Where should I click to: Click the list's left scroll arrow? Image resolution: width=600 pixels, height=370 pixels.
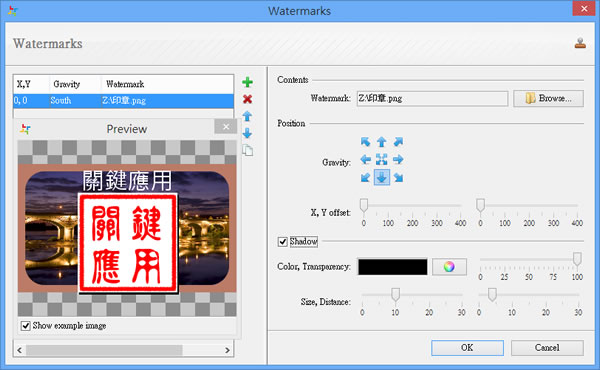point(20,350)
